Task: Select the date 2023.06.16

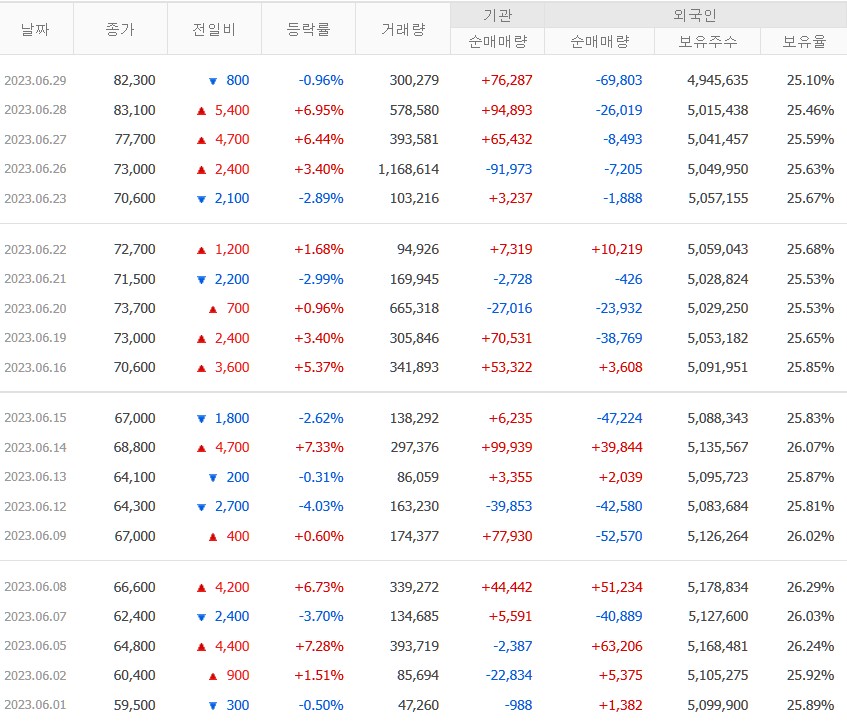Action: tap(35, 367)
